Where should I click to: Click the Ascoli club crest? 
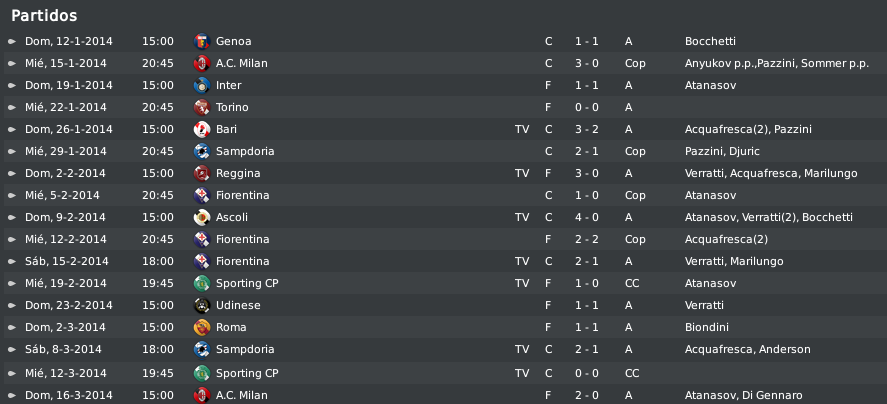click(x=202, y=218)
